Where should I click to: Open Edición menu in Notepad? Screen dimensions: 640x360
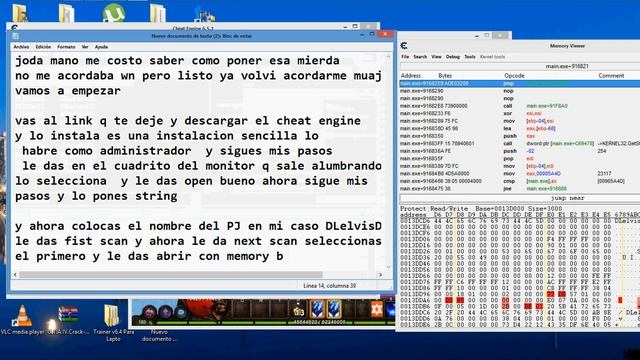click(43, 47)
